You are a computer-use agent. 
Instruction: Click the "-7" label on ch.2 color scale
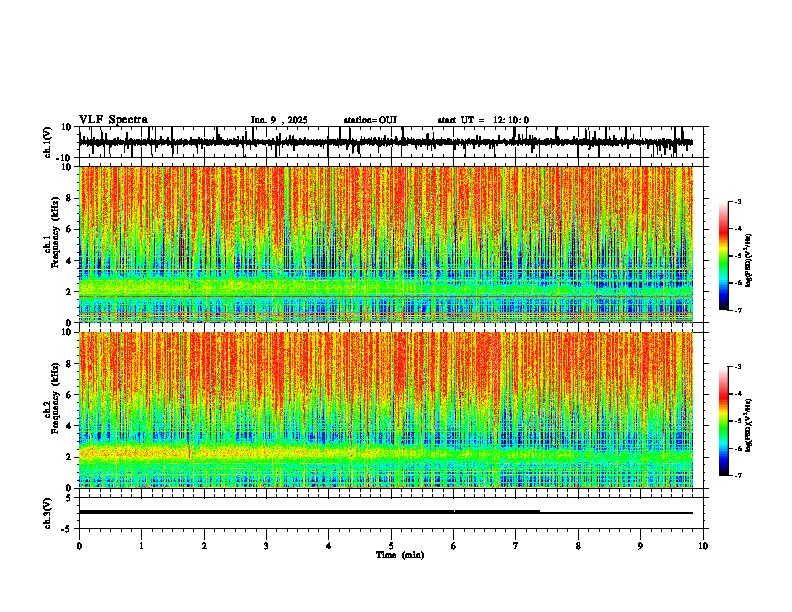coord(737,475)
